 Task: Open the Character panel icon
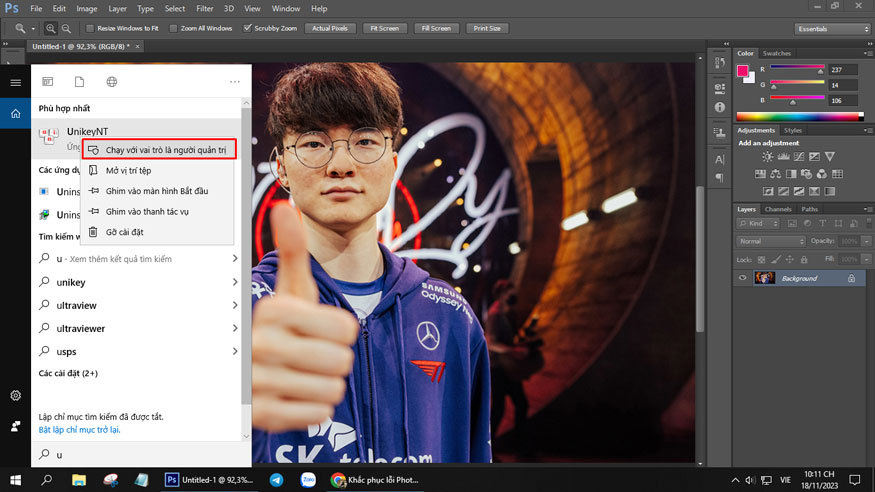[719, 159]
